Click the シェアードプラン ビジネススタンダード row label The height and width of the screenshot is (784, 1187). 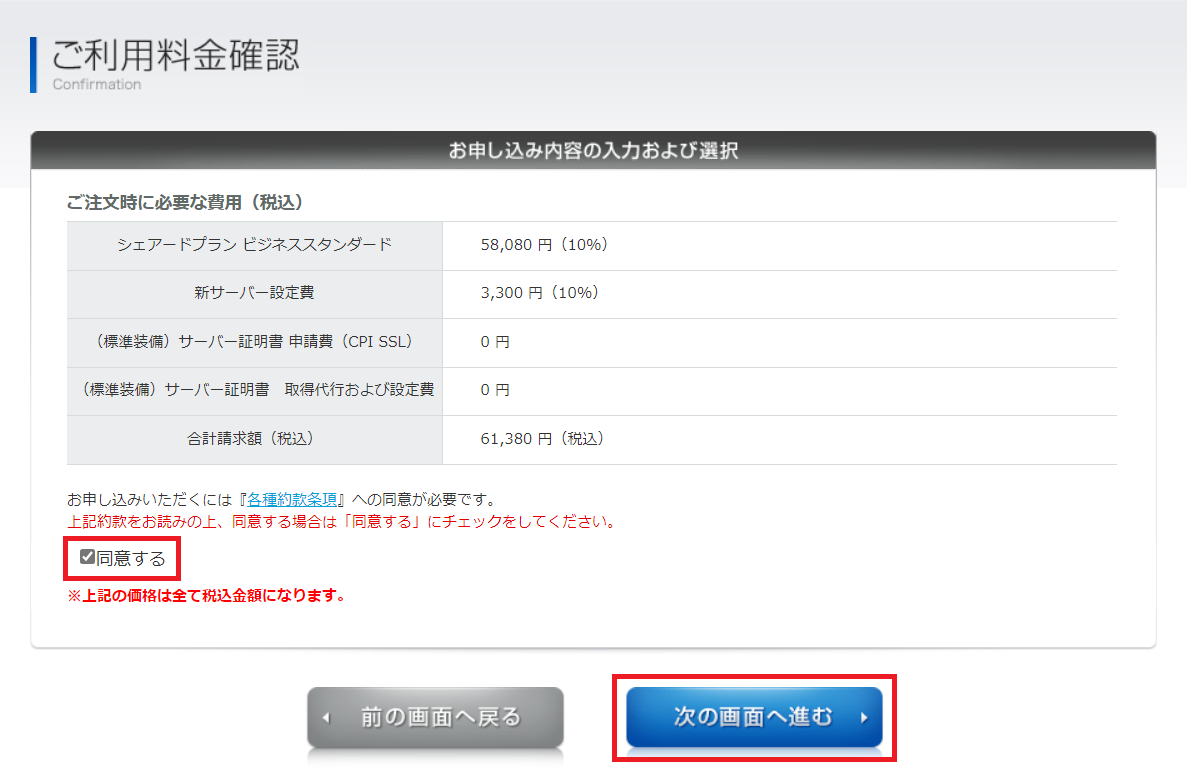point(254,245)
